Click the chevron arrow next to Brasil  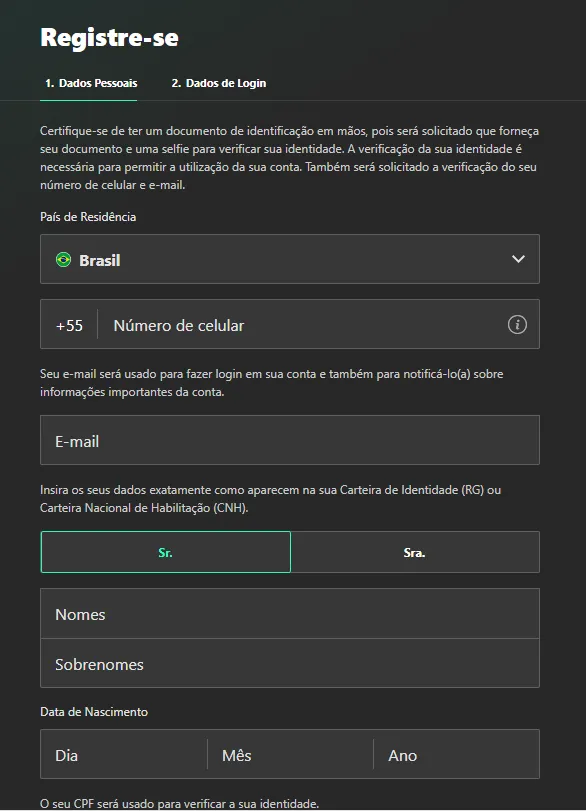pyautogui.click(x=519, y=258)
